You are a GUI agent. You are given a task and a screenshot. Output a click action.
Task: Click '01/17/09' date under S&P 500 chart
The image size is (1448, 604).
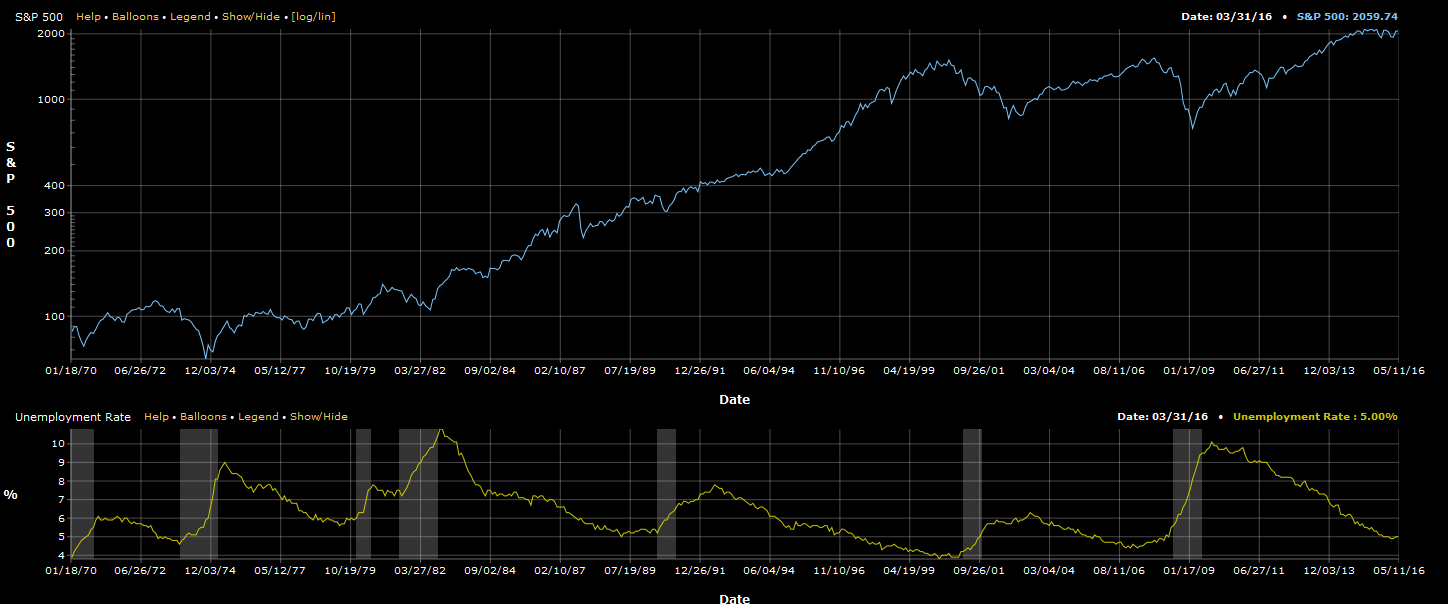click(x=1189, y=370)
